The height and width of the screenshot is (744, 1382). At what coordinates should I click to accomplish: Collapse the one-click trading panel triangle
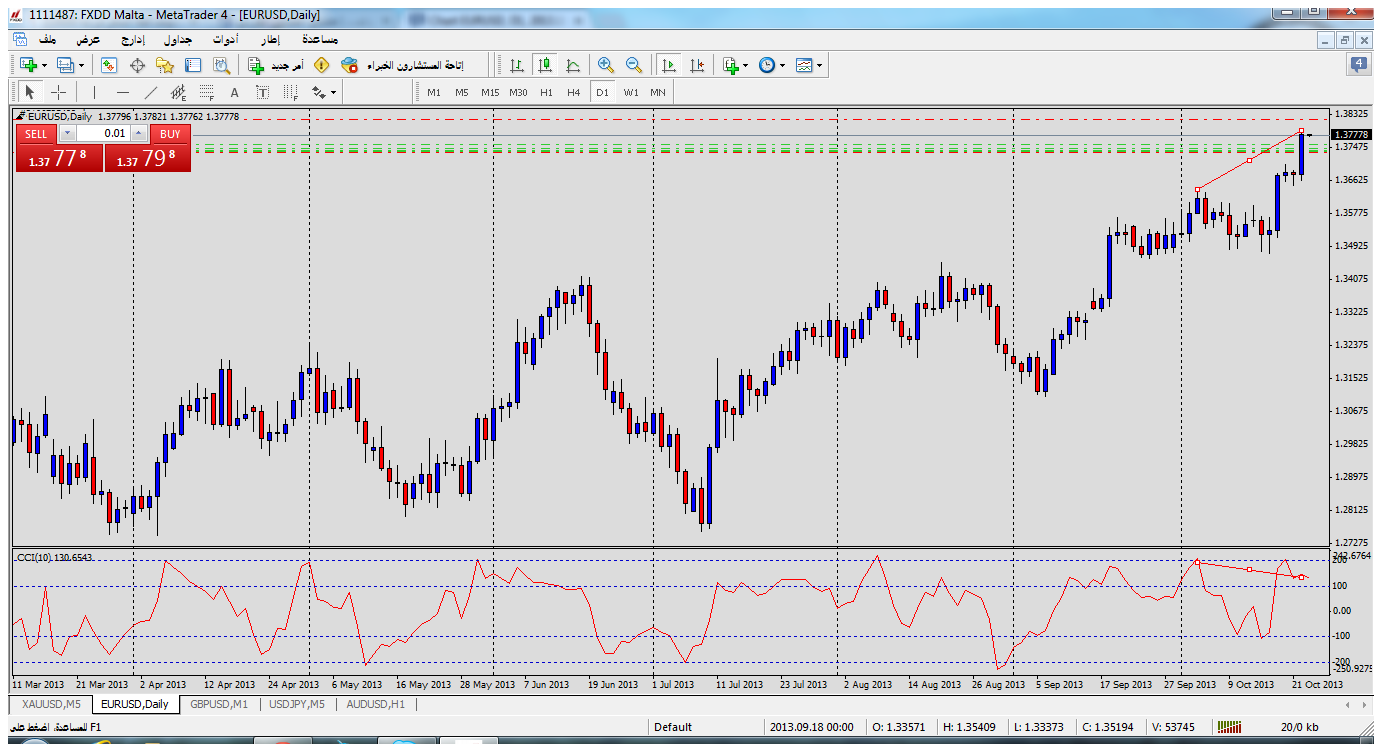[21, 116]
